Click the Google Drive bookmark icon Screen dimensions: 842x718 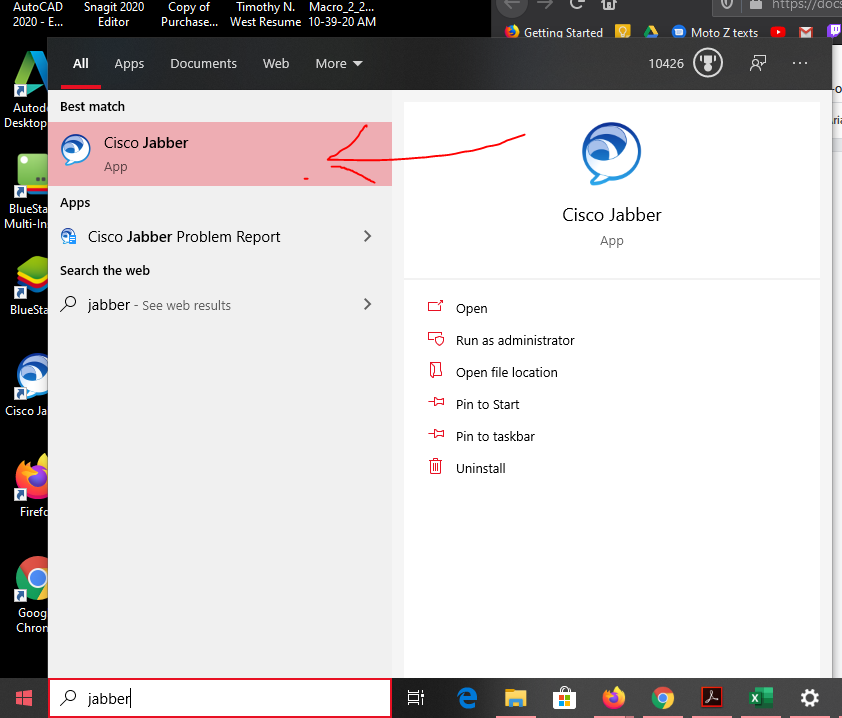tap(651, 32)
